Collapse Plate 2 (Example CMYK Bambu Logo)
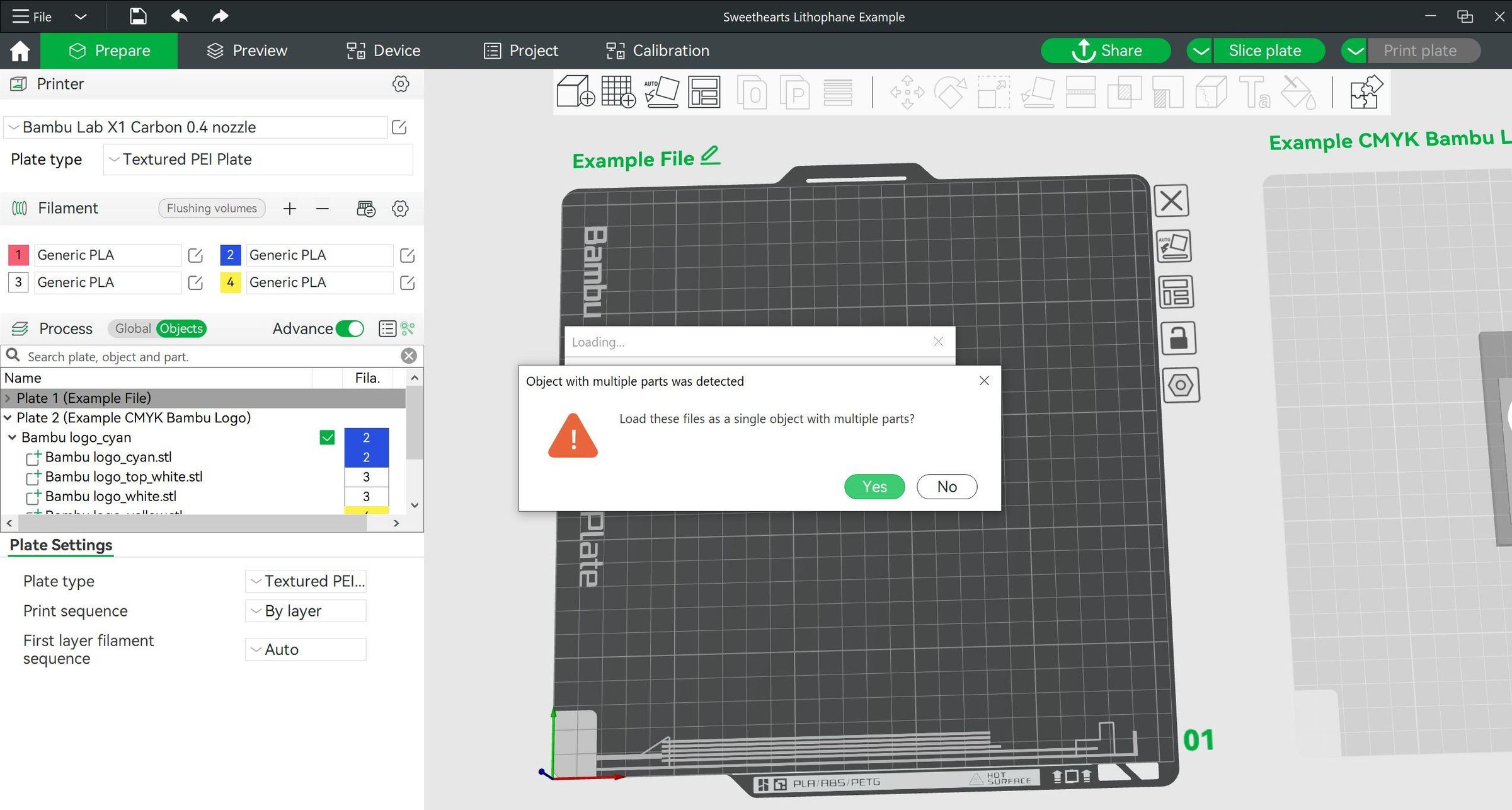The height and width of the screenshot is (810, 1512). point(8,418)
